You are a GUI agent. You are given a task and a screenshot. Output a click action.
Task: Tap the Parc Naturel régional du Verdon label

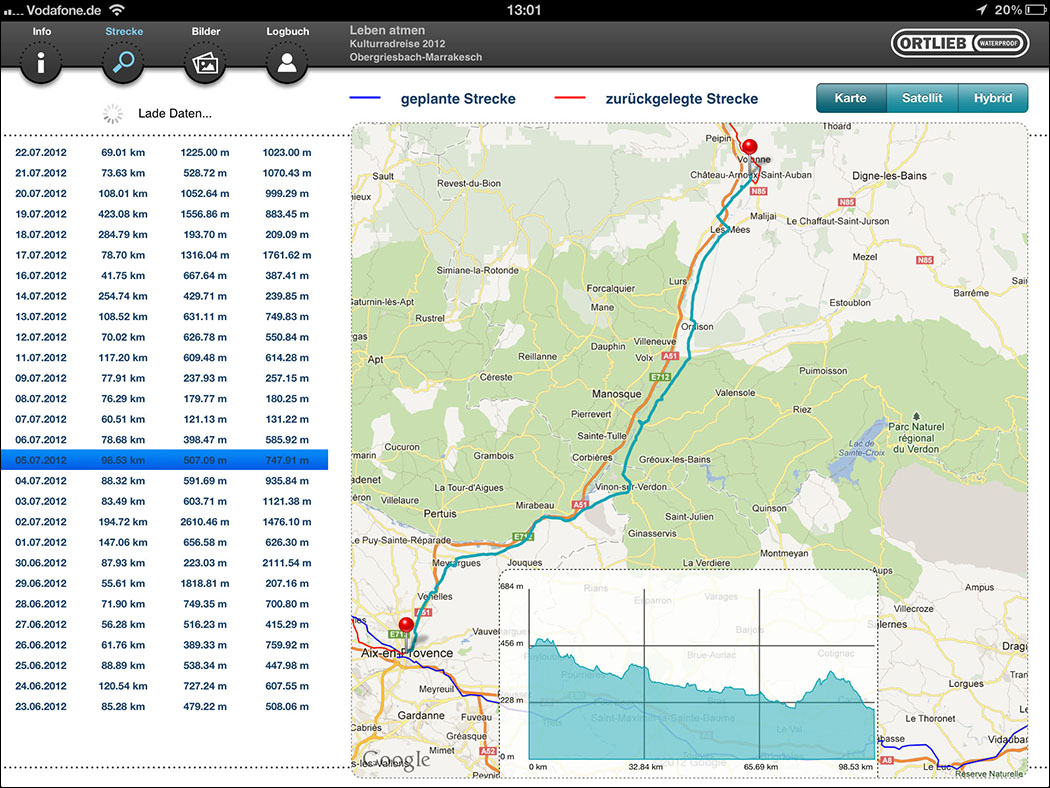pos(916,438)
